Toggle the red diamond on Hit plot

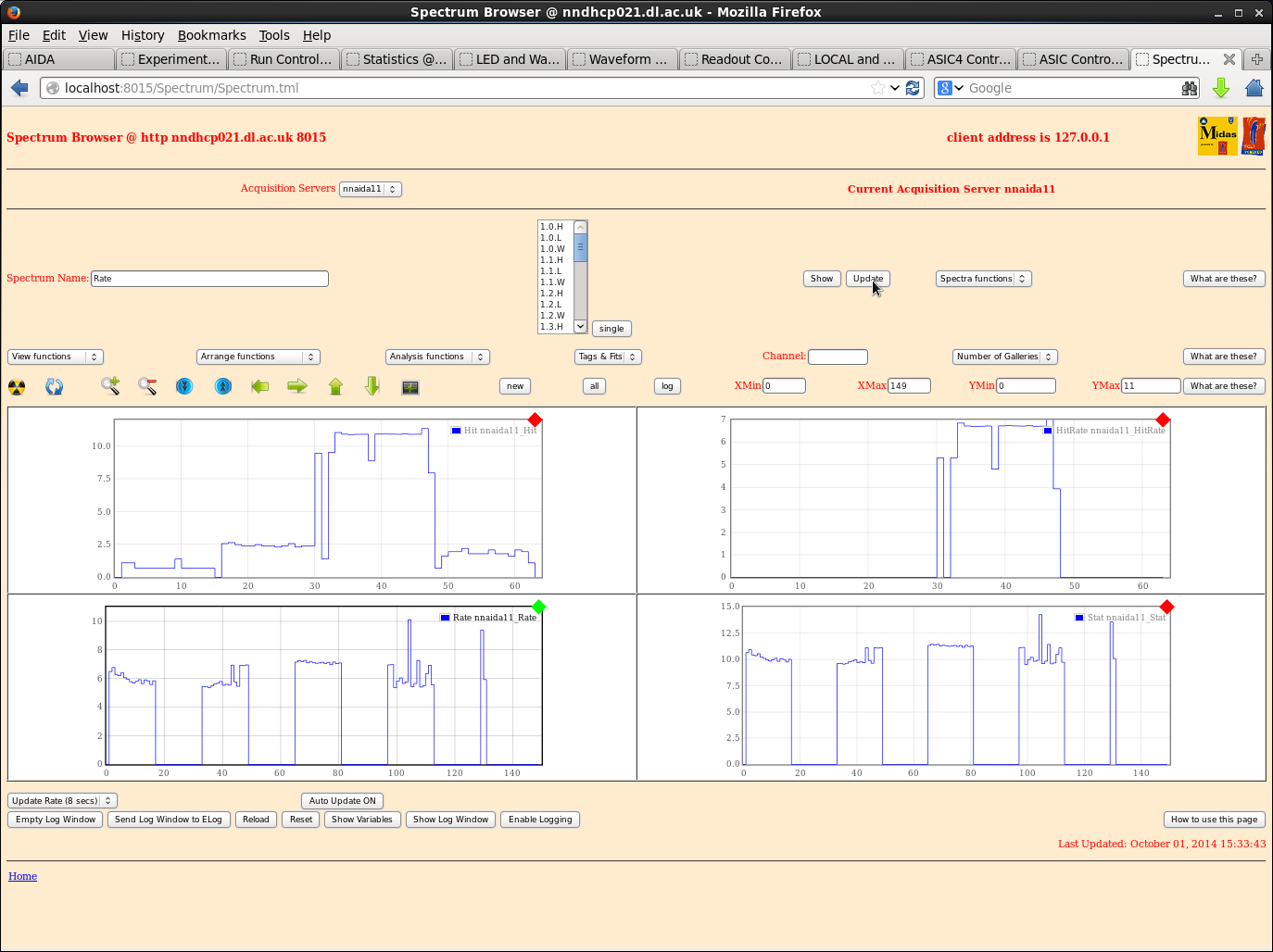point(535,420)
